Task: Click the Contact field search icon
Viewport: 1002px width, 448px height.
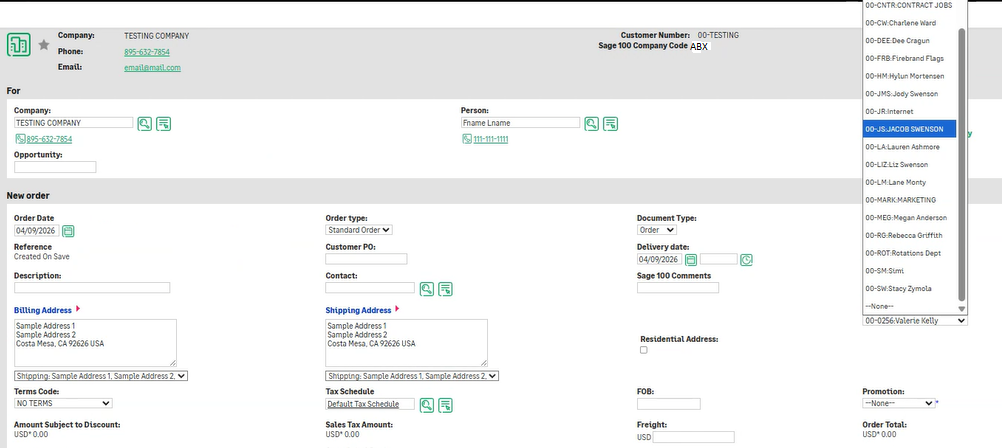Action: 427,289
